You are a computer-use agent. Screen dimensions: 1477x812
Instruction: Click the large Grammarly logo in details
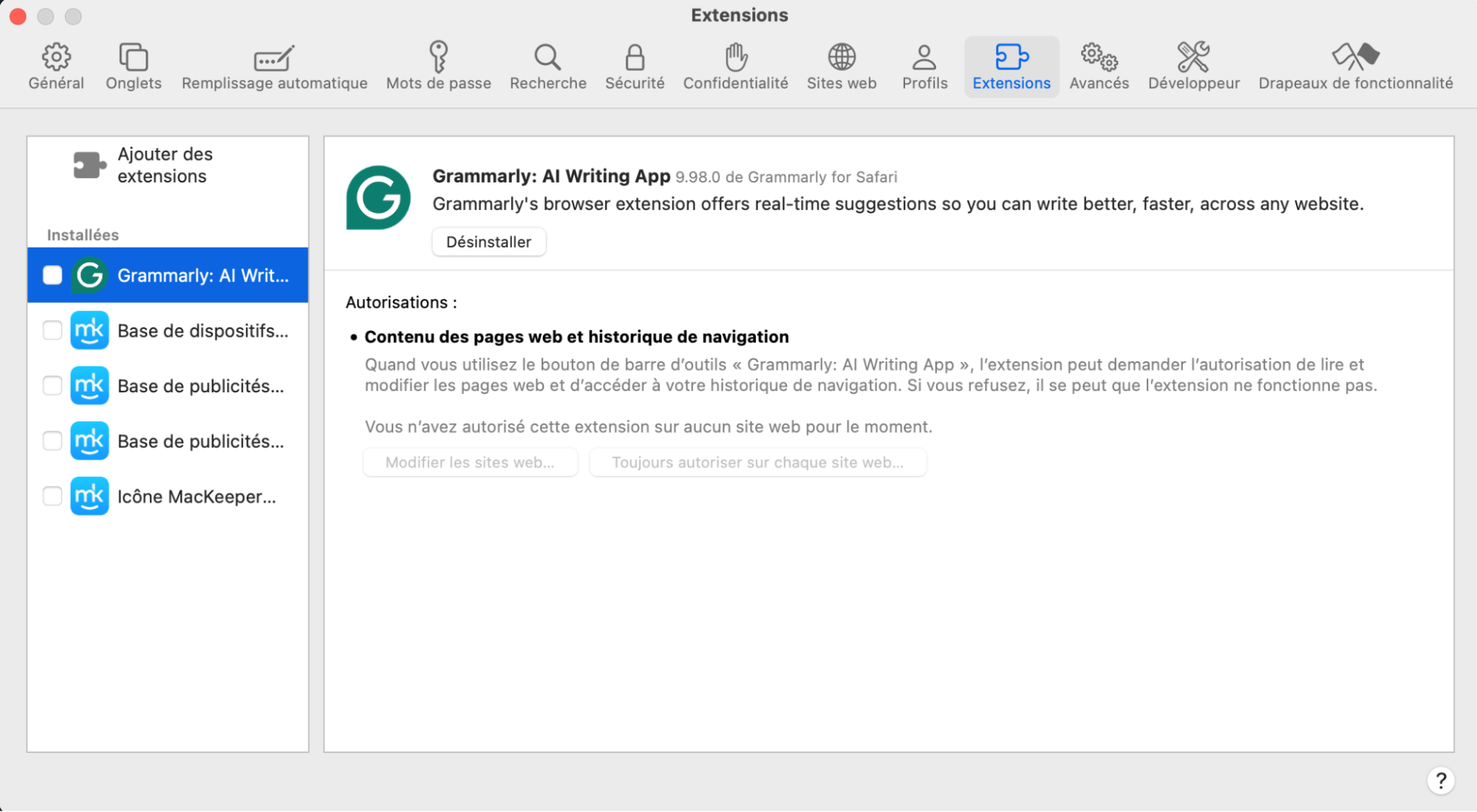click(378, 197)
